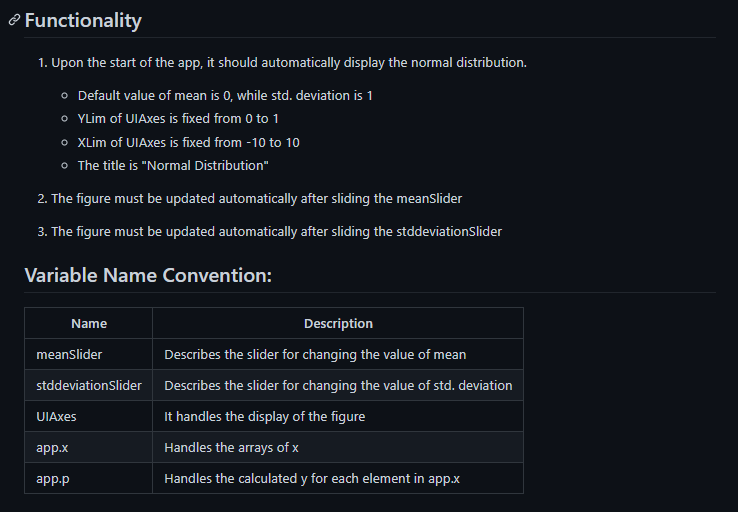The height and width of the screenshot is (512, 738).
Task: Click 'The title is Normal Distribution' bullet
Action: (173, 166)
